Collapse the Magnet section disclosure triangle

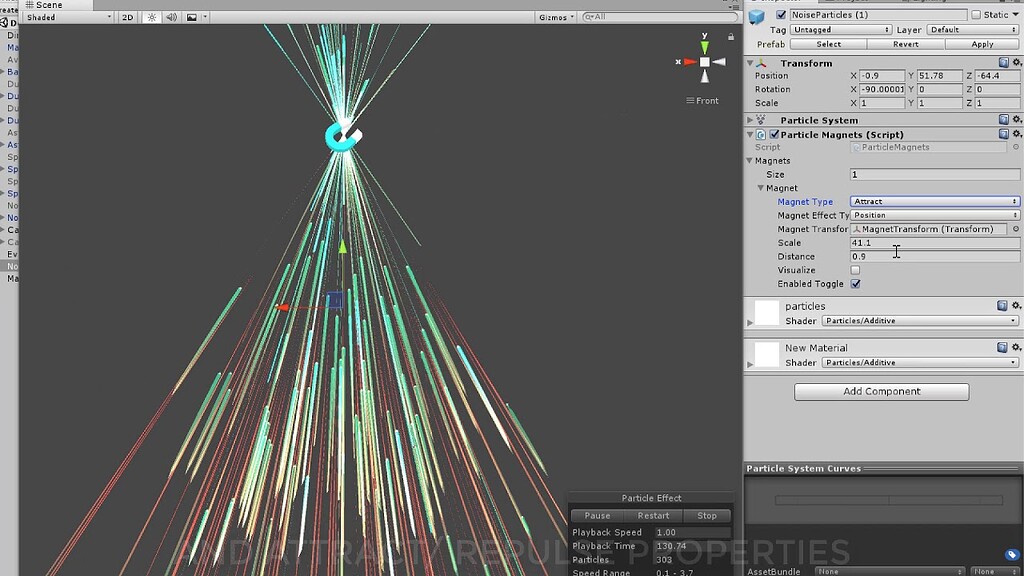(760, 187)
